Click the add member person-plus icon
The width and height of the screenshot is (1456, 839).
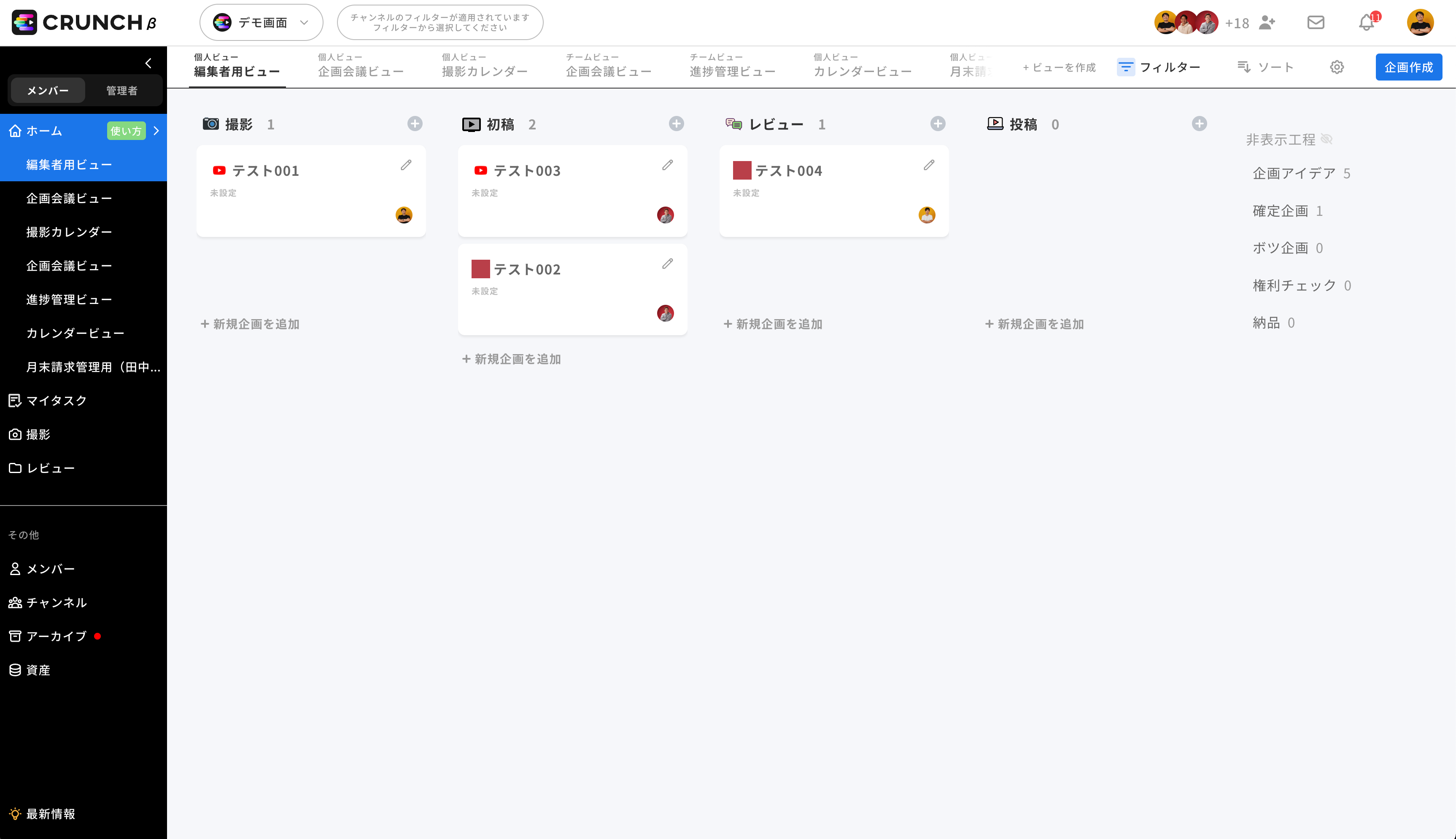coord(1266,22)
